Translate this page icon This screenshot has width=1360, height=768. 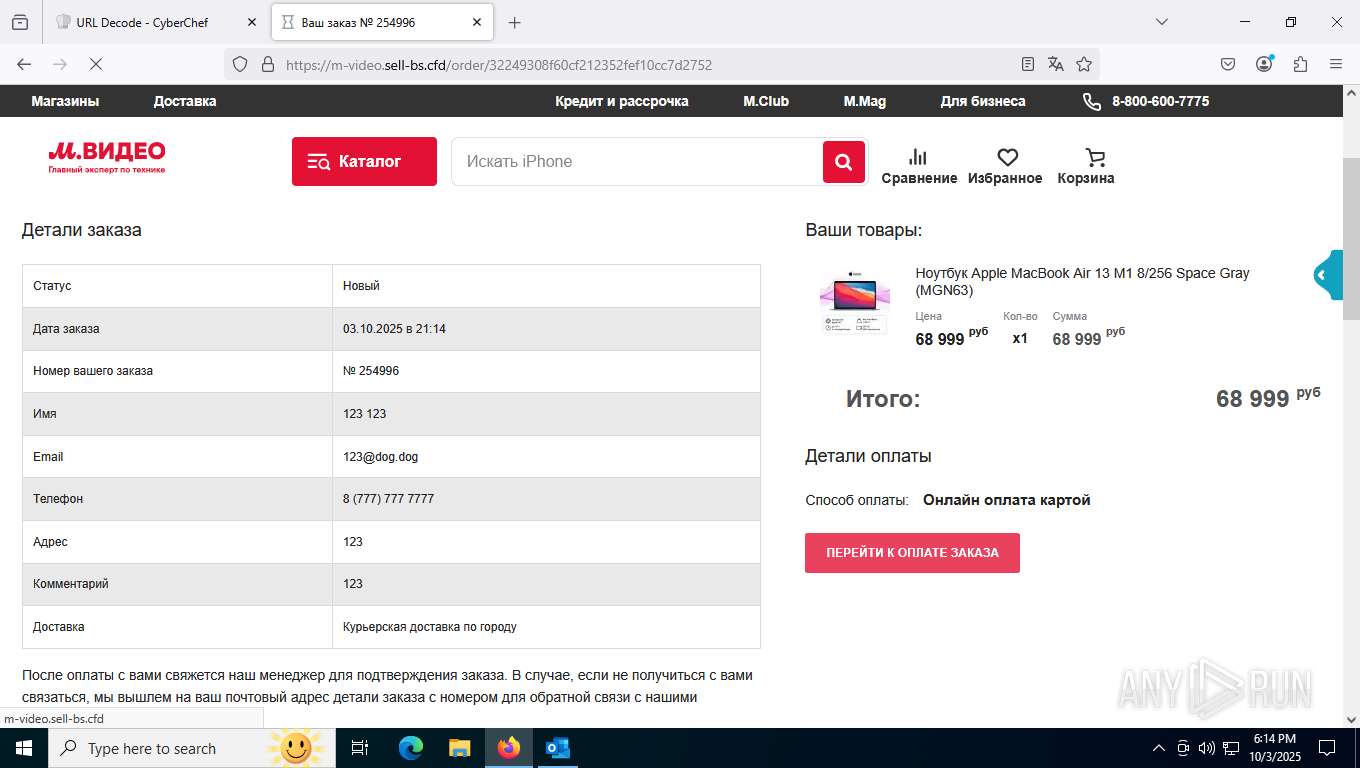click(x=1056, y=64)
